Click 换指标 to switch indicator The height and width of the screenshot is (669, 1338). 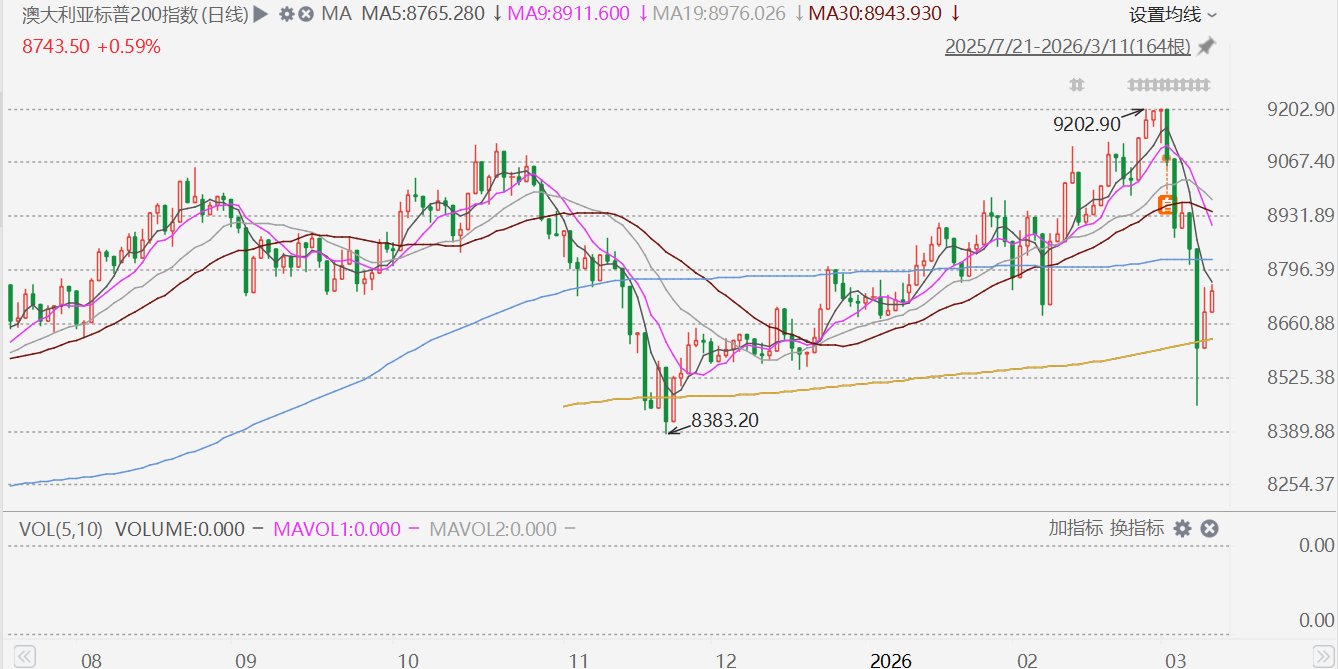tap(1136, 528)
